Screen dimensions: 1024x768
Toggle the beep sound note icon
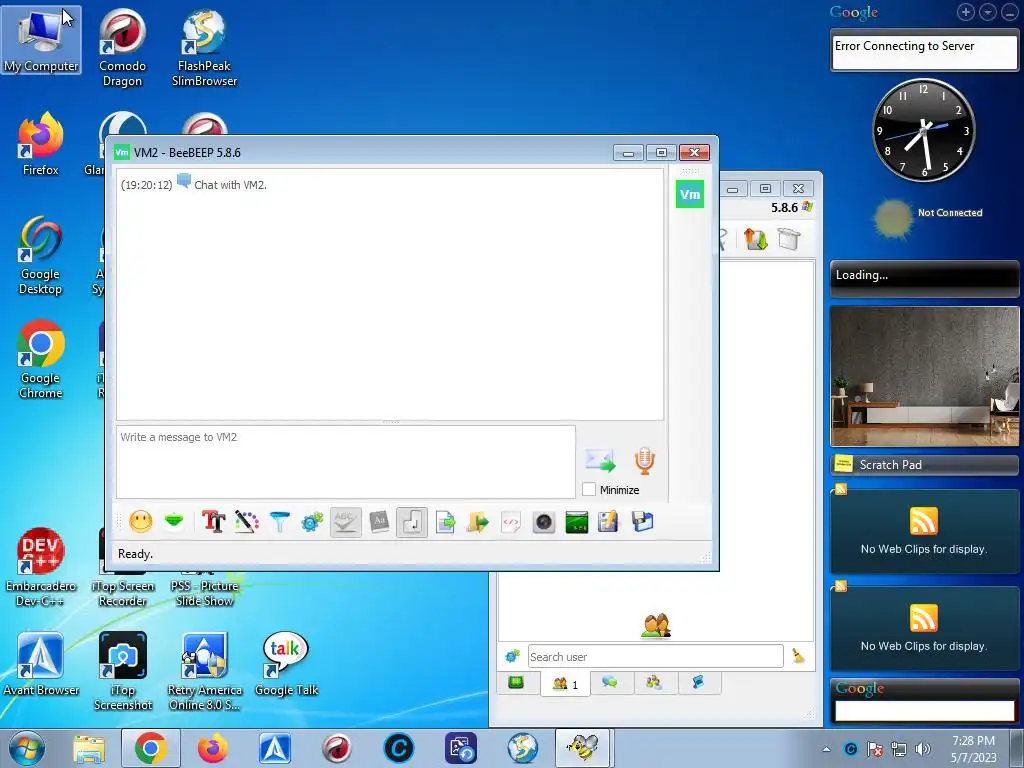[x=412, y=522]
